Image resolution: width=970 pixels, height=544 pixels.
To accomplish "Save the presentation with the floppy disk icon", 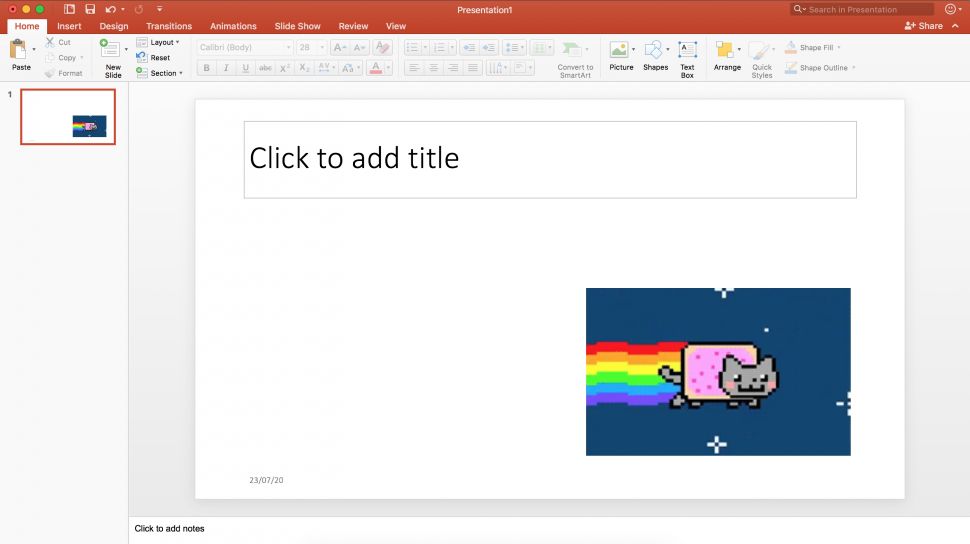I will pyautogui.click(x=90, y=9).
